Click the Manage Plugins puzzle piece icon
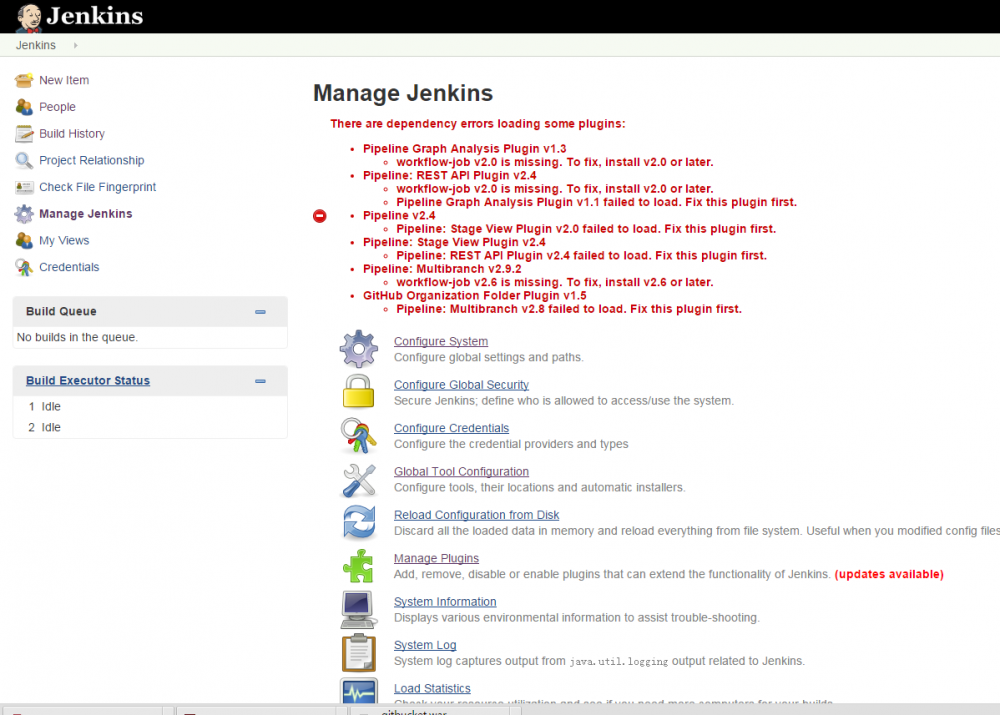Image resolution: width=1000 pixels, height=715 pixels. coord(358,566)
